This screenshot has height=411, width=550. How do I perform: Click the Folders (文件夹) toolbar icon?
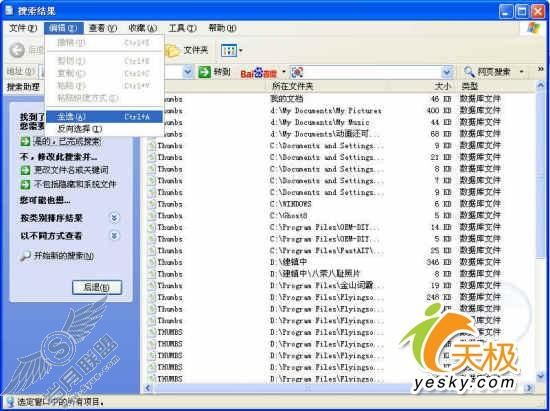coord(172,51)
